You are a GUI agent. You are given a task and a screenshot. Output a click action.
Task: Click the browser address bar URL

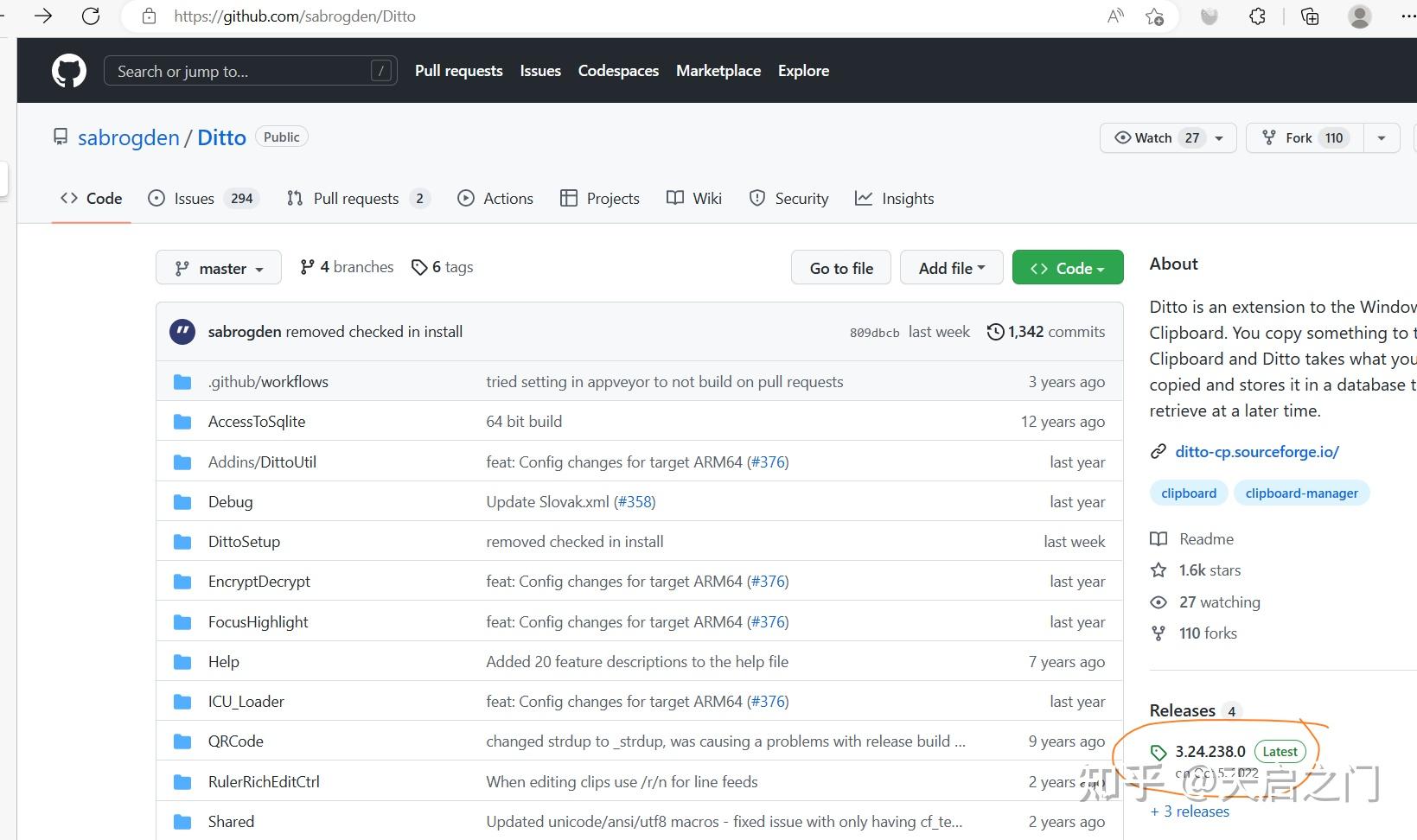click(x=294, y=16)
